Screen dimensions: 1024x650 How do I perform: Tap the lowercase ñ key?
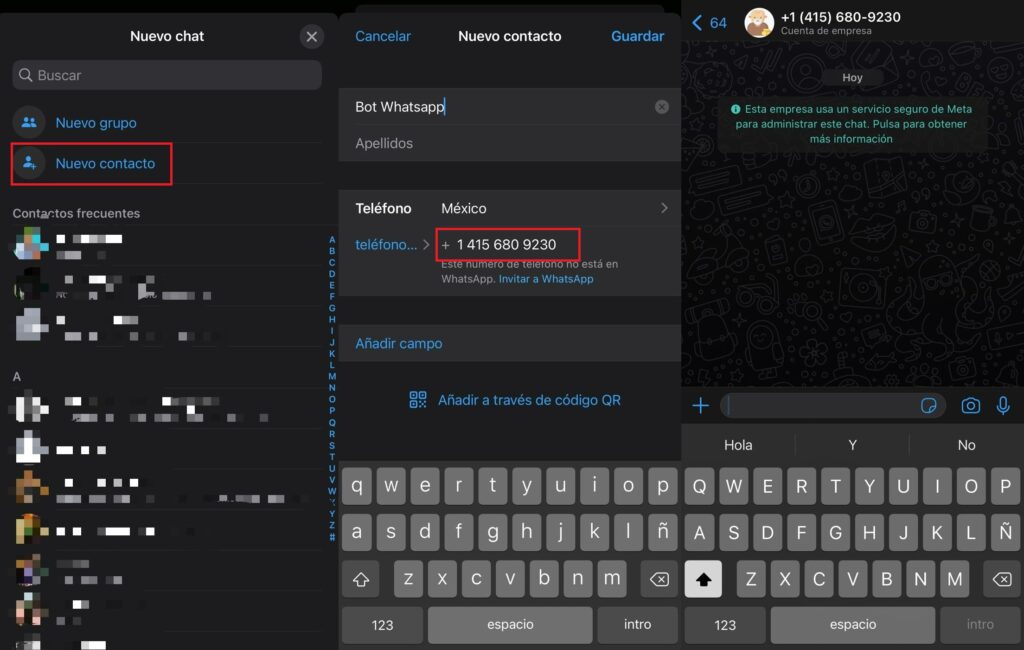[x=662, y=532]
